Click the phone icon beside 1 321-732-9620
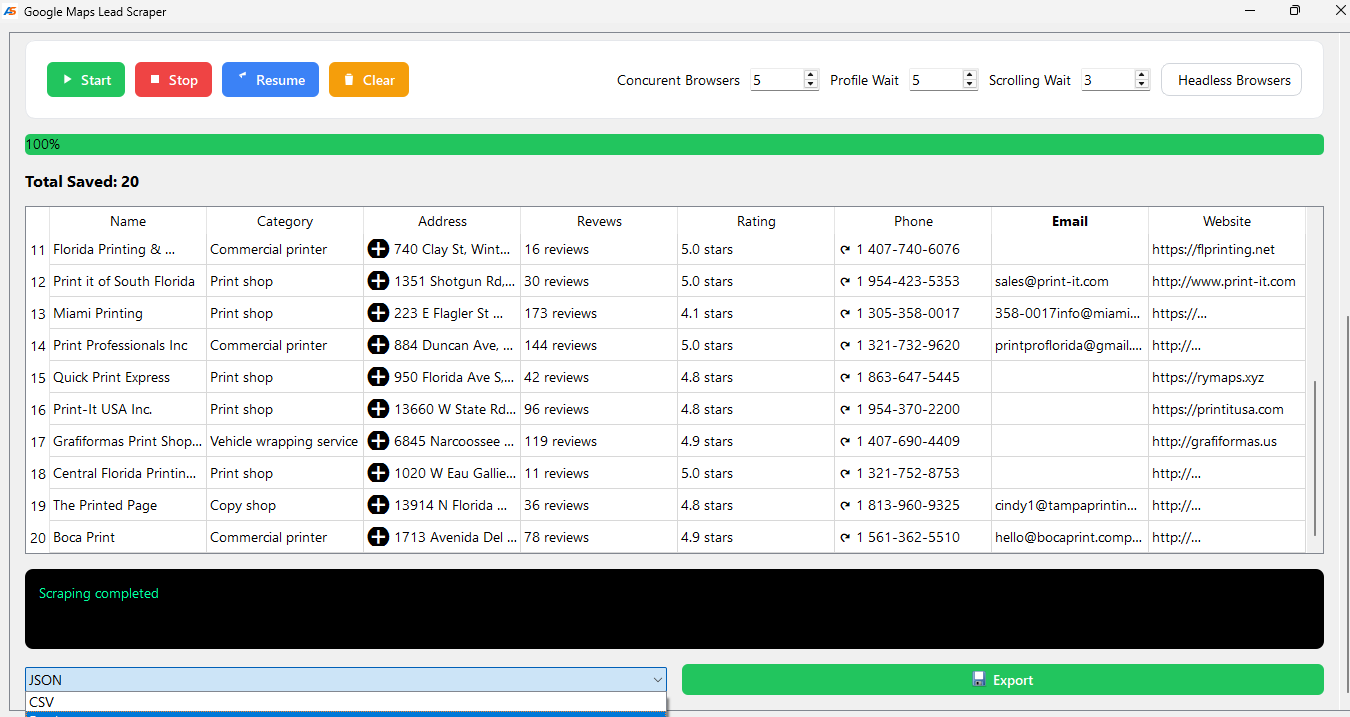 click(x=845, y=345)
